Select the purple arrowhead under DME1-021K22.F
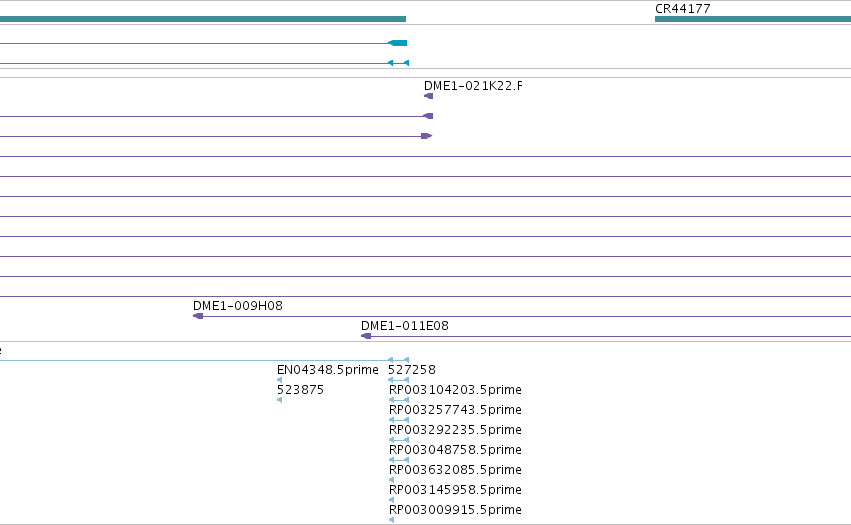This screenshot has height=525, width=851. point(428,96)
